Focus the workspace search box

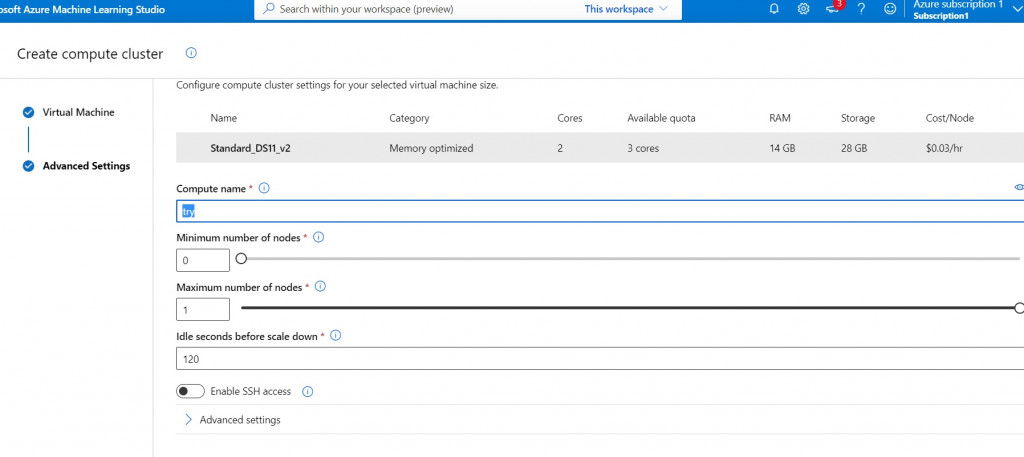pyautogui.click(x=420, y=9)
